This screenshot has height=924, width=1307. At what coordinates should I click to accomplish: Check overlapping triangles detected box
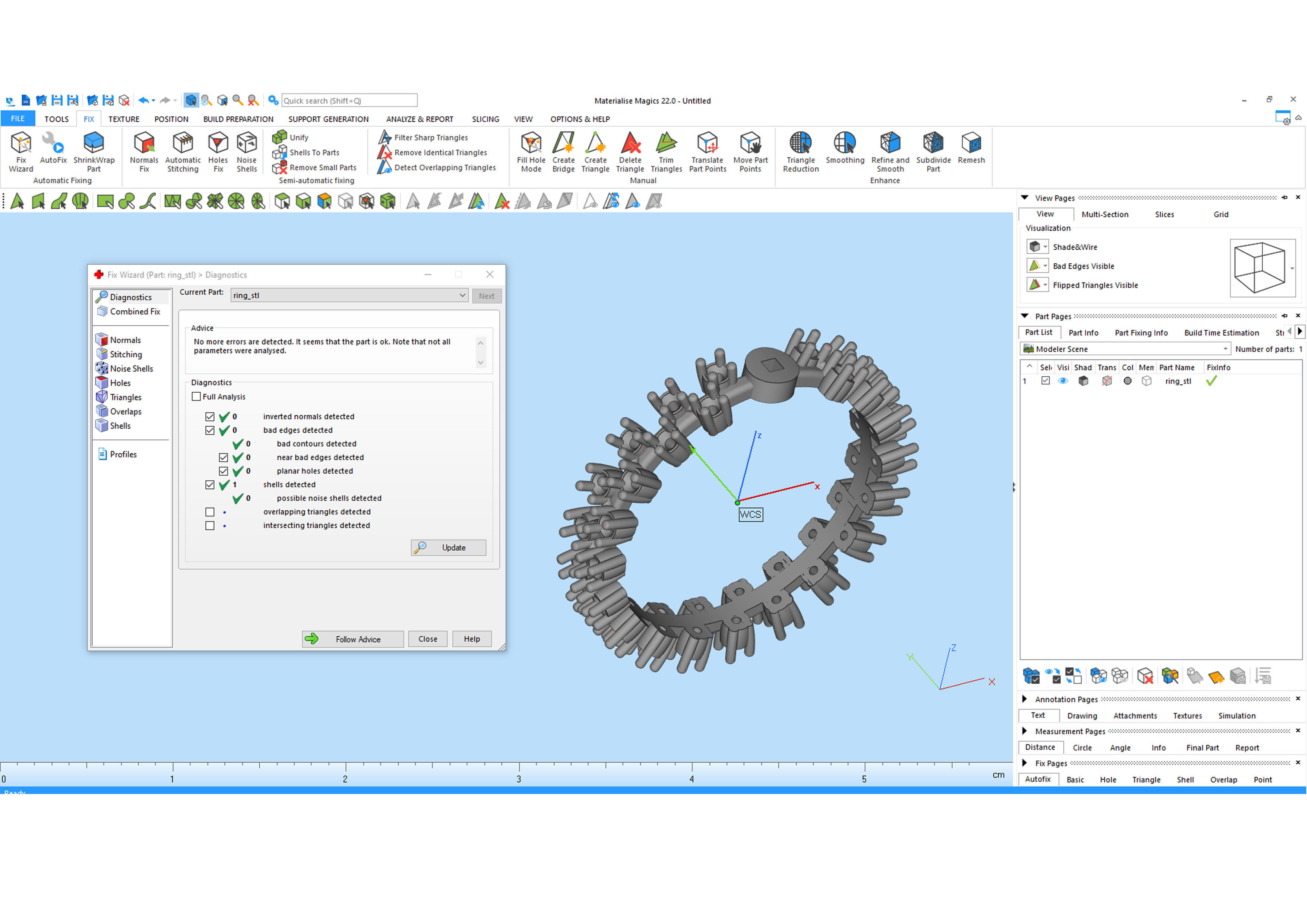click(210, 512)
